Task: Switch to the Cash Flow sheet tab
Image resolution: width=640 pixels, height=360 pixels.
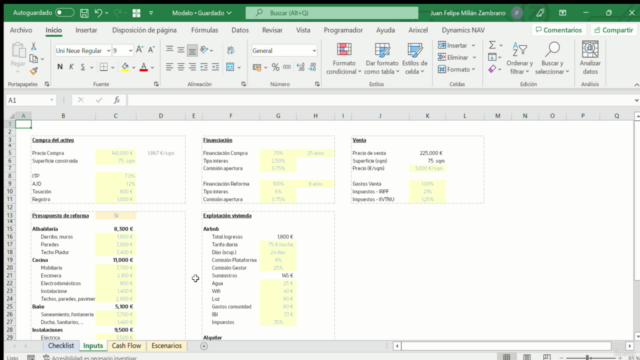Action: coord(126,346)
